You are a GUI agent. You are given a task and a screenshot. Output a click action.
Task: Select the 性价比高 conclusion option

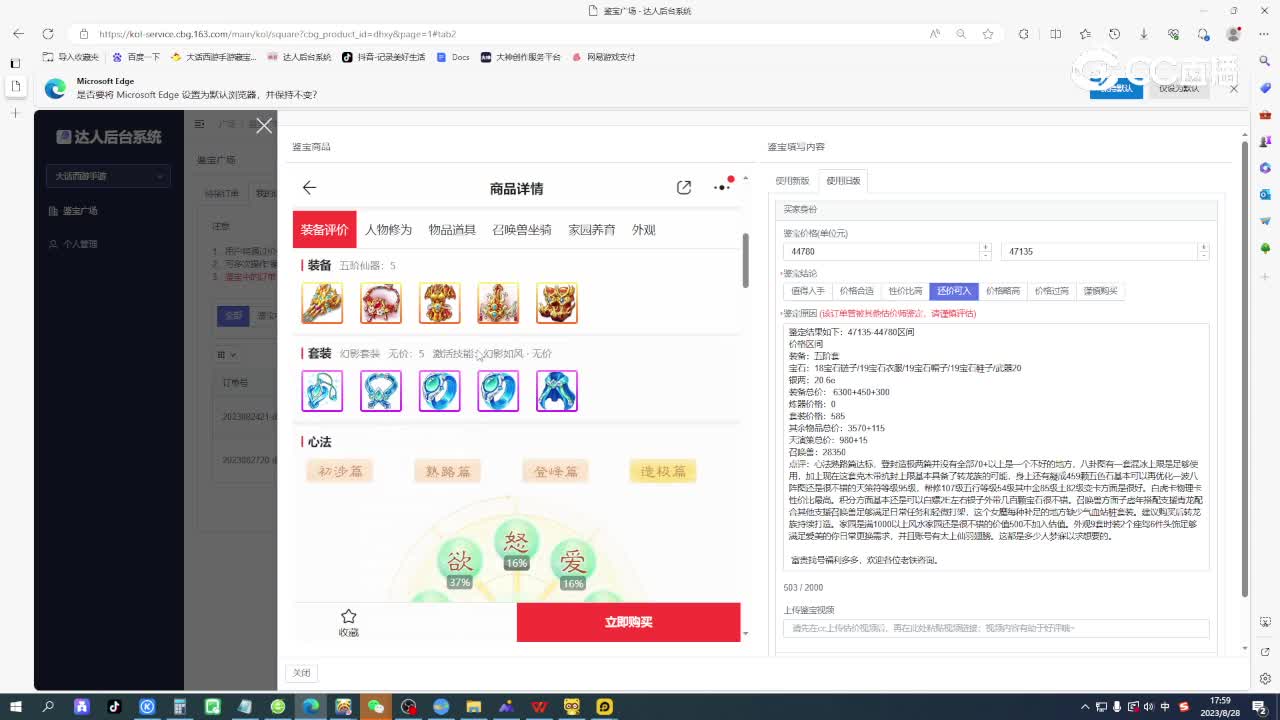pyautogui.click(x=905, y=291)
